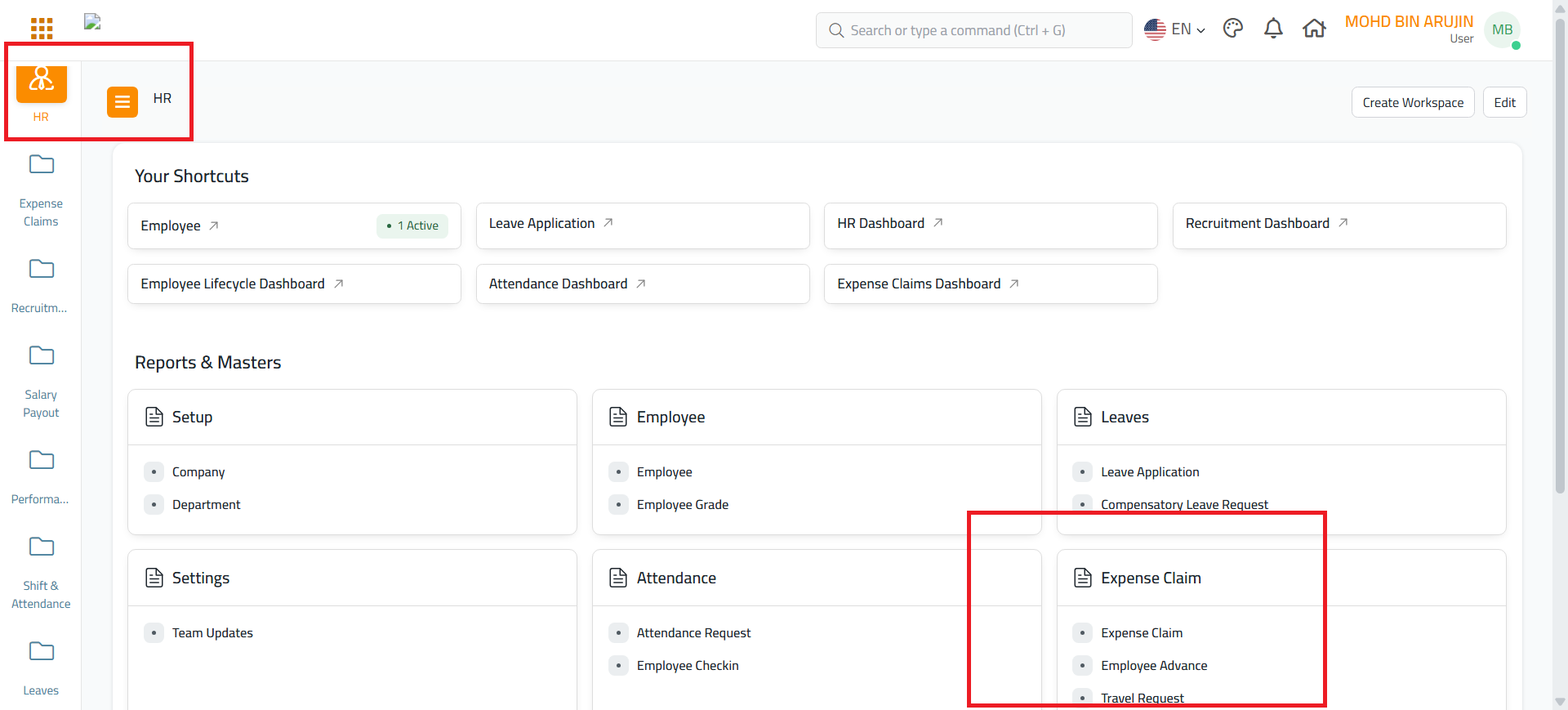This screenshot has height=710, width=1568.
Task: Open Salary Payout workspace in sidebar
Action: [41, 381]
